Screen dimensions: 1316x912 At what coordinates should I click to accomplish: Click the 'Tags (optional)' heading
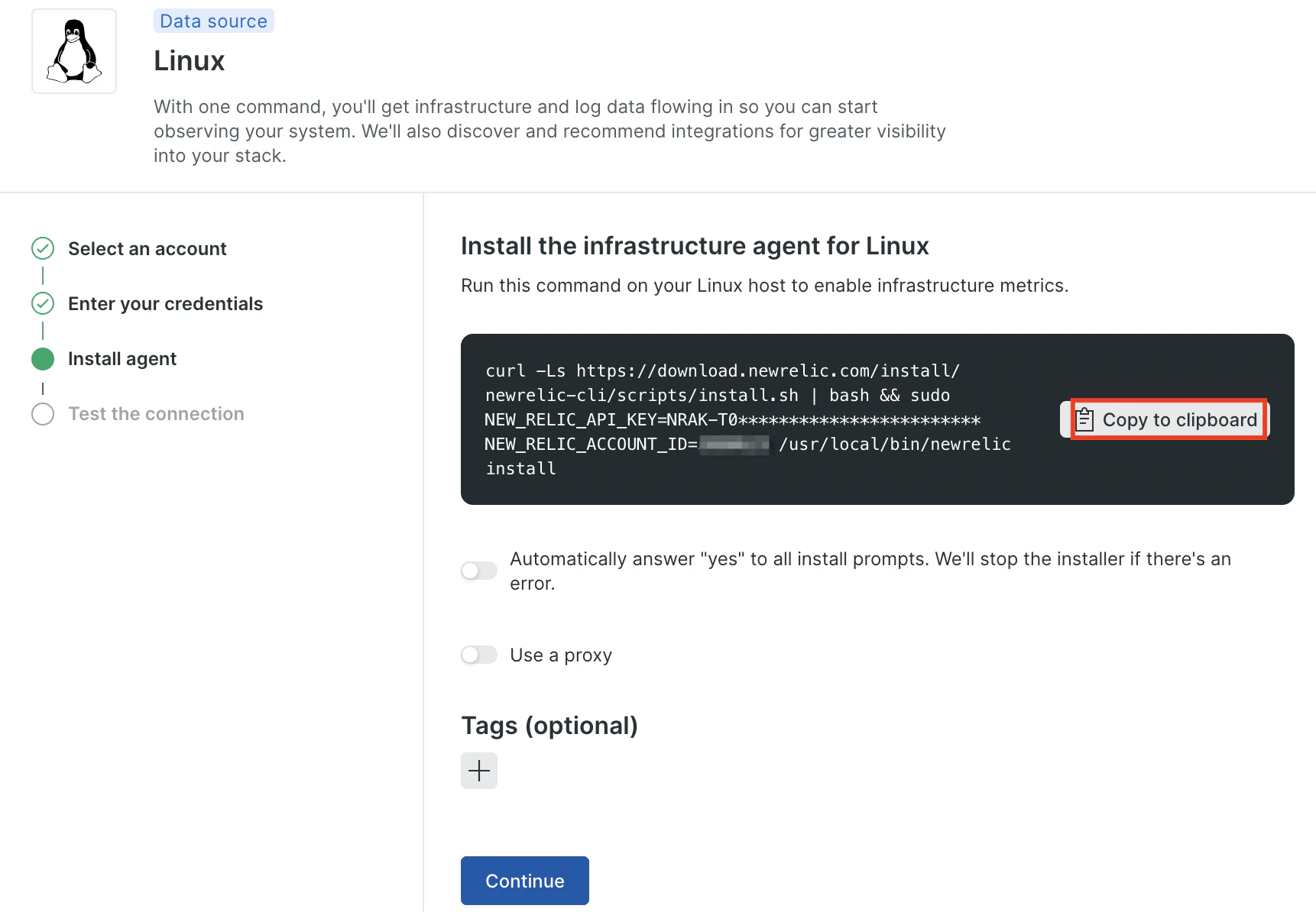tap(549, 726)
